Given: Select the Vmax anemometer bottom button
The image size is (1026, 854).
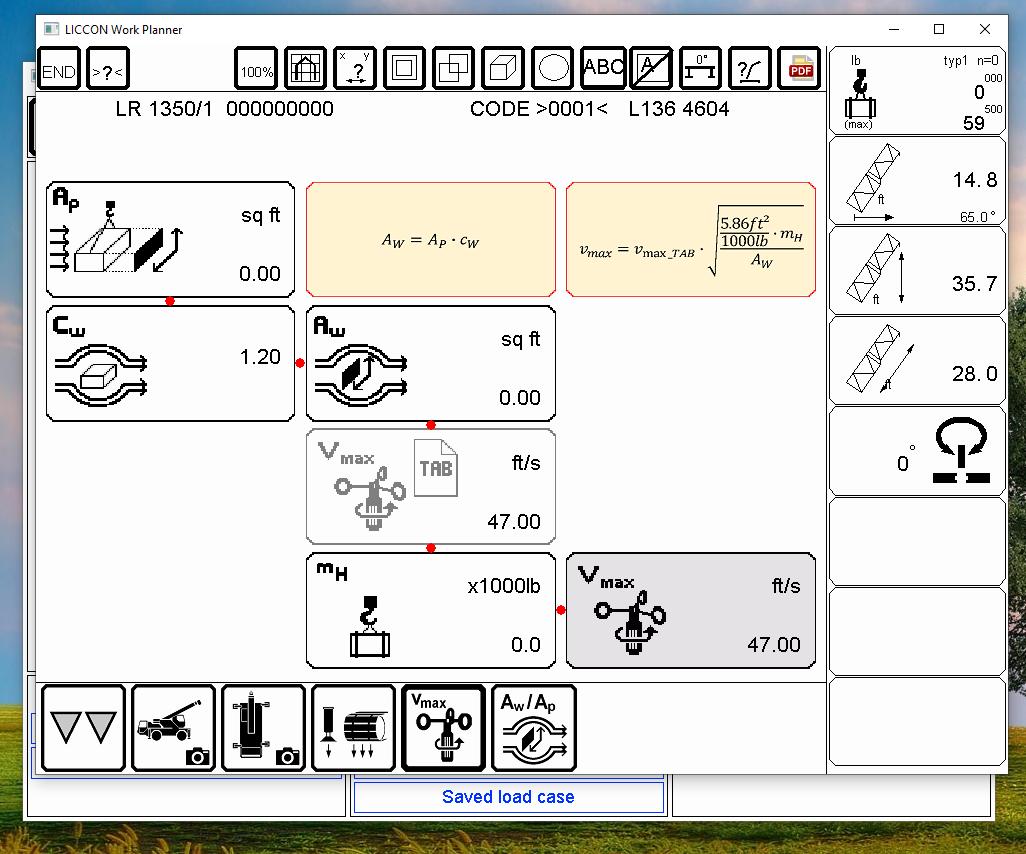Looking at the screenshot, I should click(x=444, y=728).
